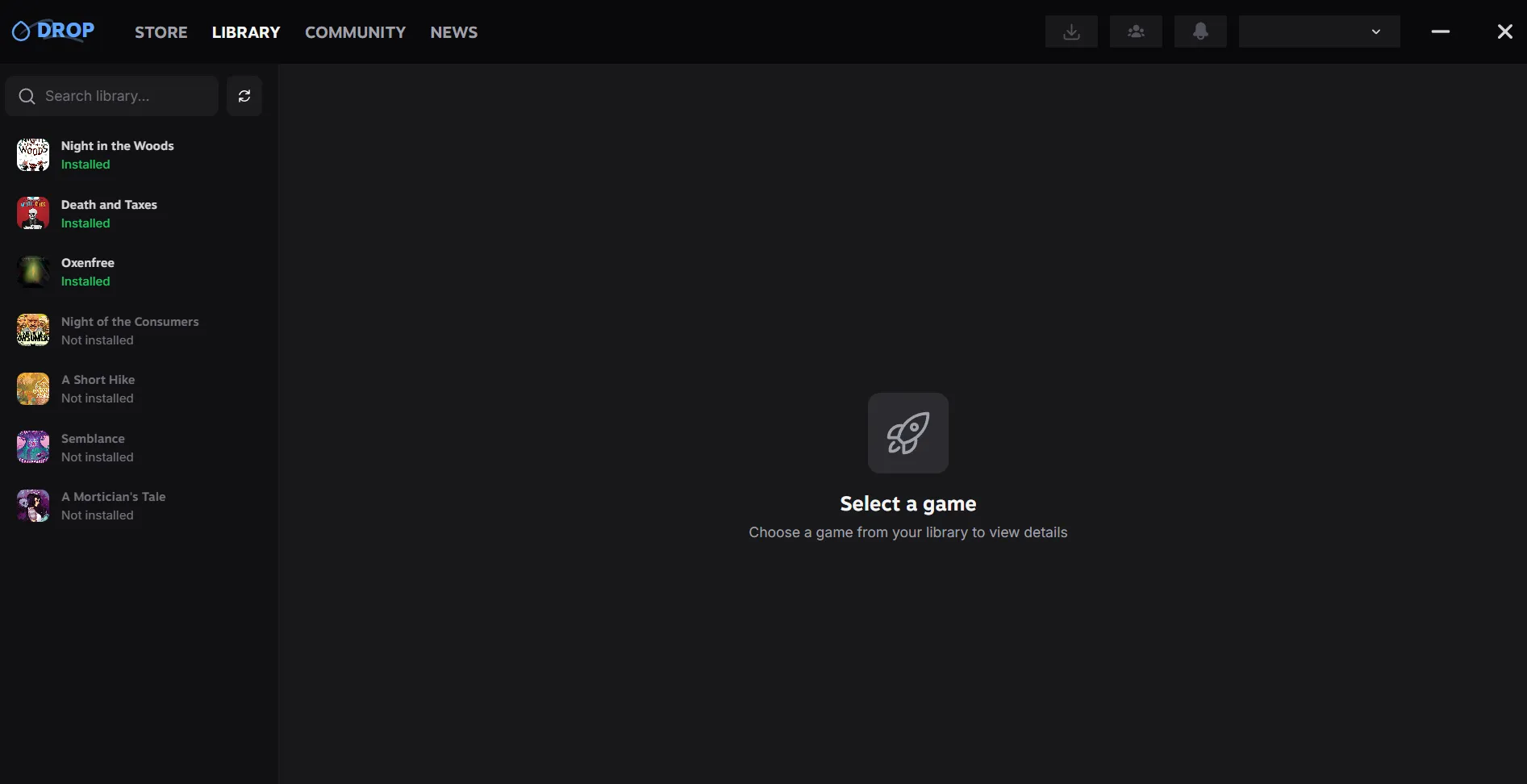Select Night of the Consumers game
Viewport: 1527px width, 784px height.
tap(129, 331)
